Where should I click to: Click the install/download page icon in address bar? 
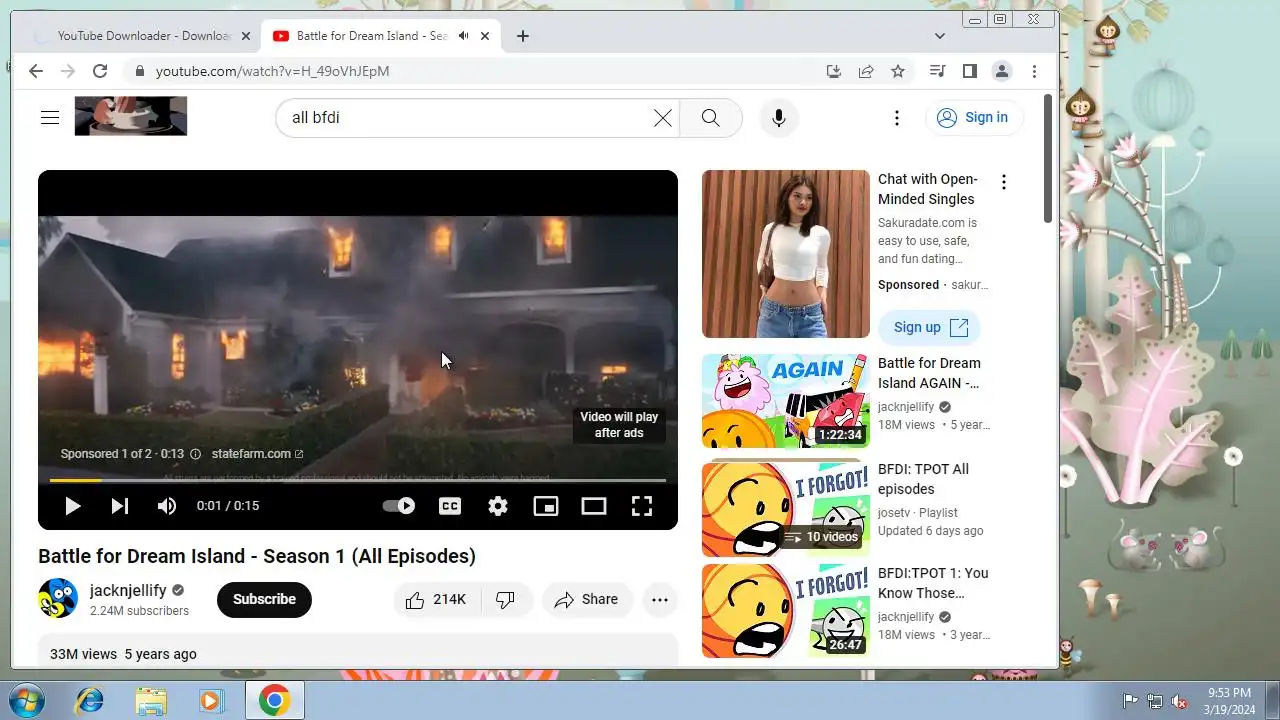[x=833, y=71]
